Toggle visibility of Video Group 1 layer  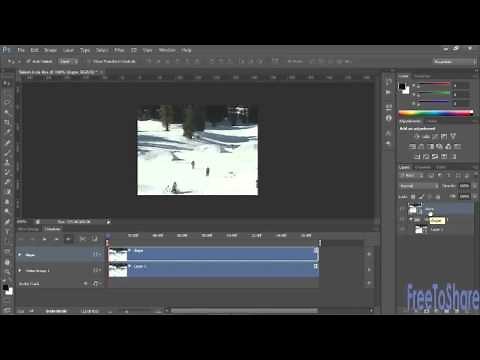402,220
